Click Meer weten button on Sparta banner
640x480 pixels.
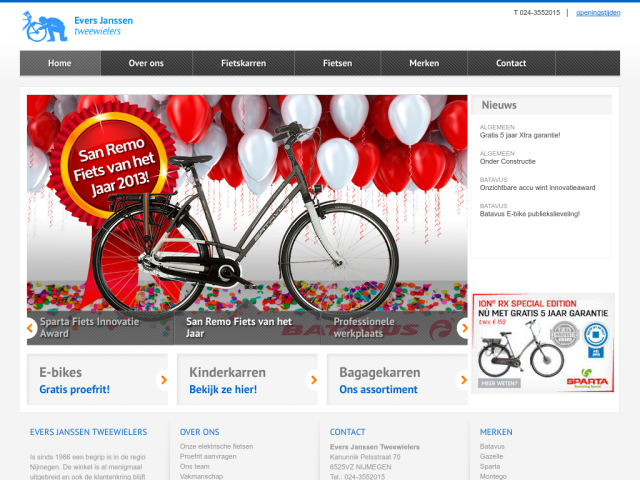[x=499, y=383]
